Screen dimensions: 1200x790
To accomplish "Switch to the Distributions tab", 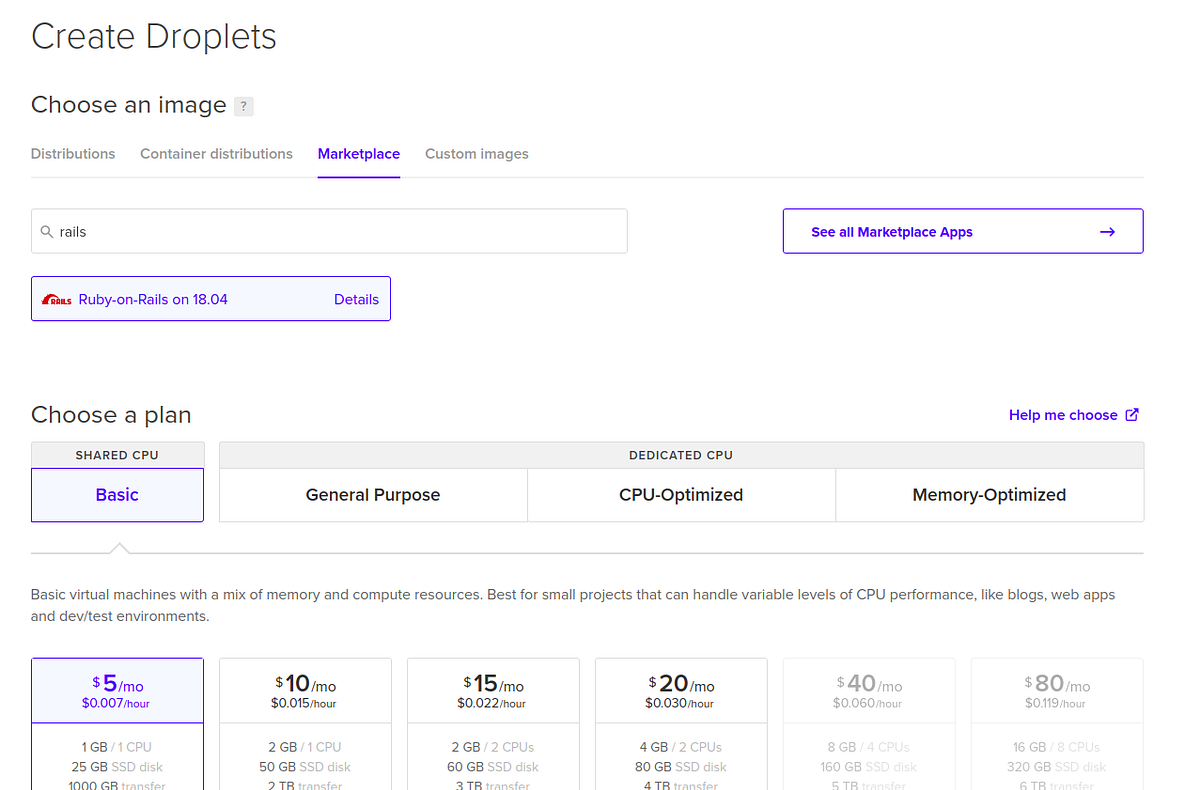I will pos(73,154).
